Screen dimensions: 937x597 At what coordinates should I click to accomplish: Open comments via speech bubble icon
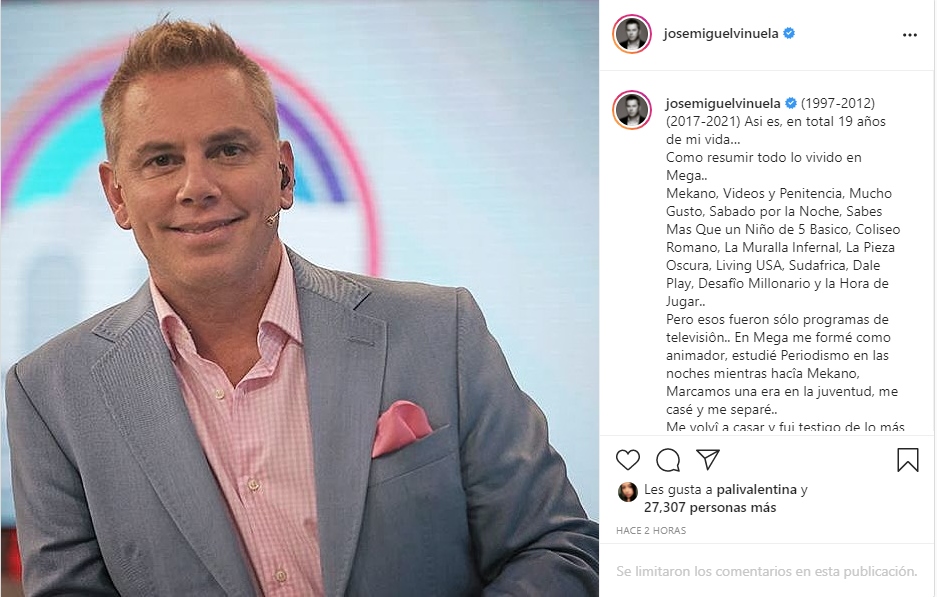coord(667,460)
